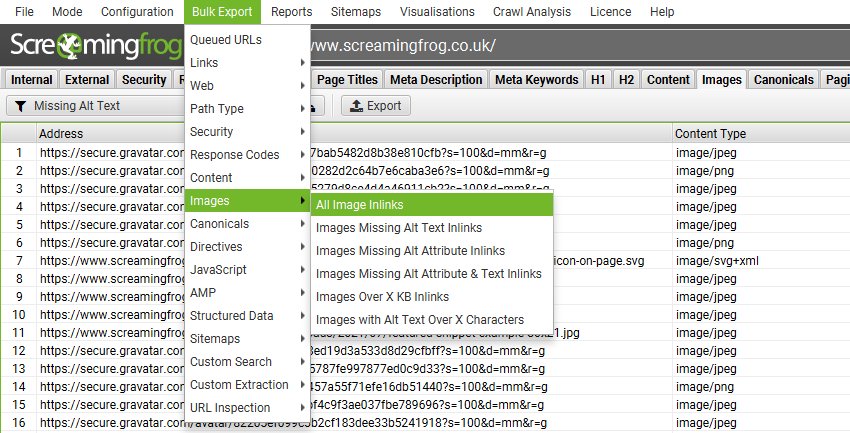The image size is (850, 433).
Task: Open the Configuration menu
Action: coord(137,11)
